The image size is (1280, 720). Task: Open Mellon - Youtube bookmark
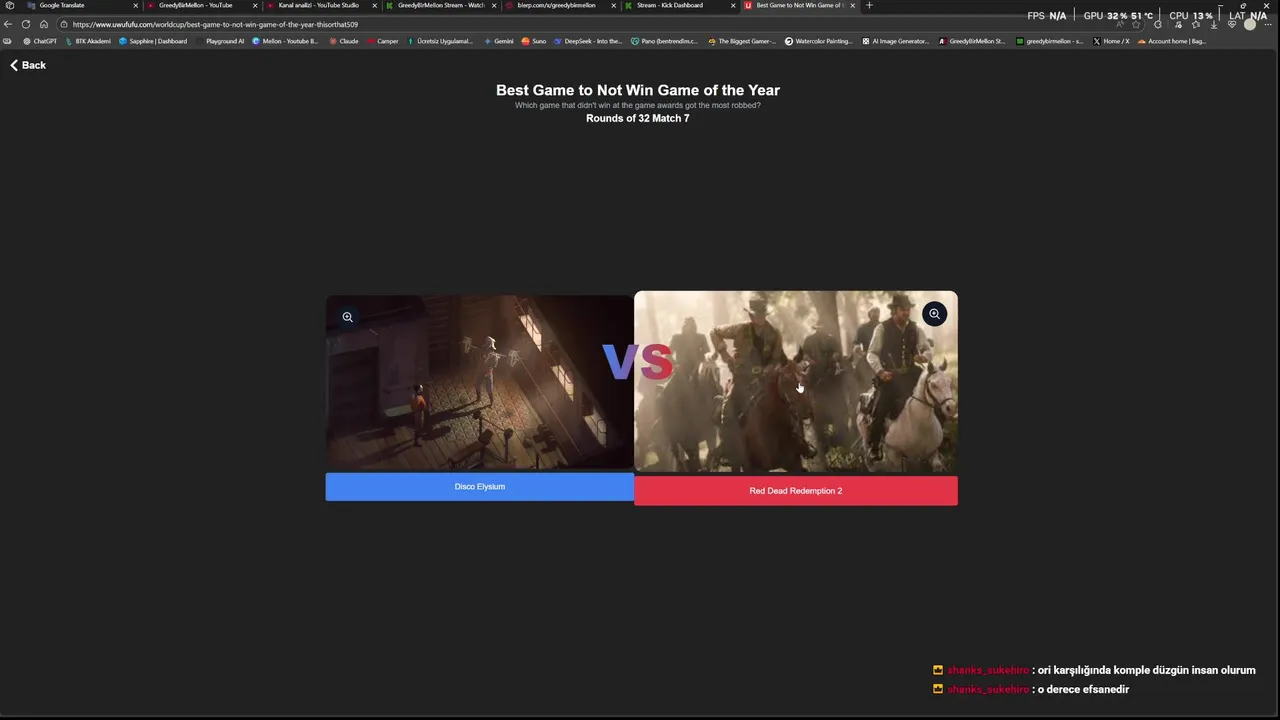pyautogui.click(x=285, y=41)
